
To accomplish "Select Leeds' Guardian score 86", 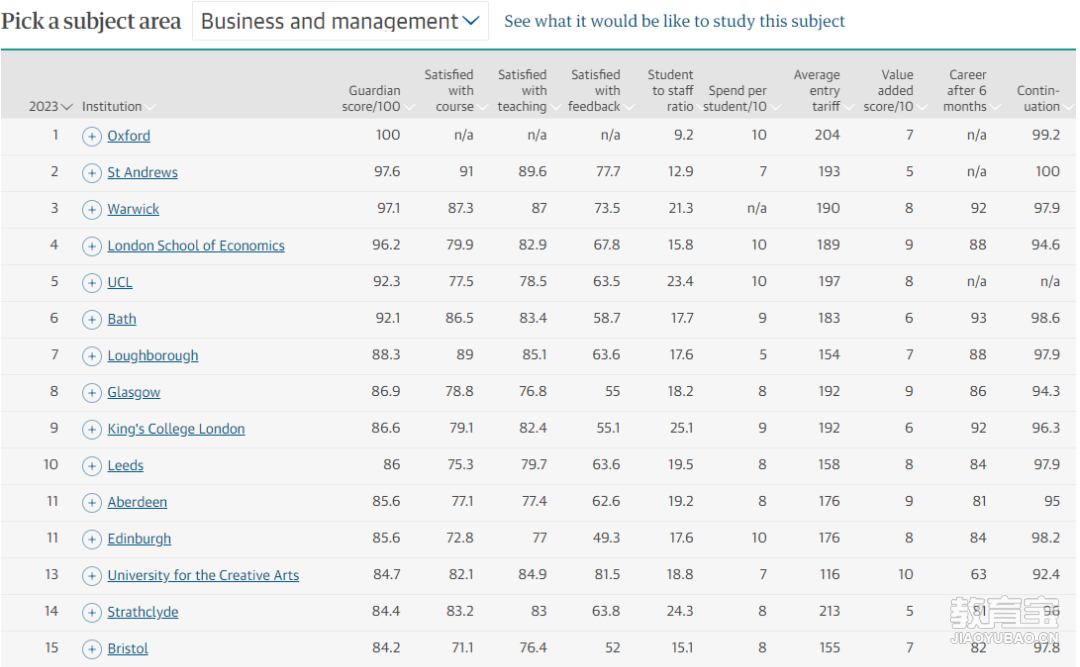I will pos(392,464).
